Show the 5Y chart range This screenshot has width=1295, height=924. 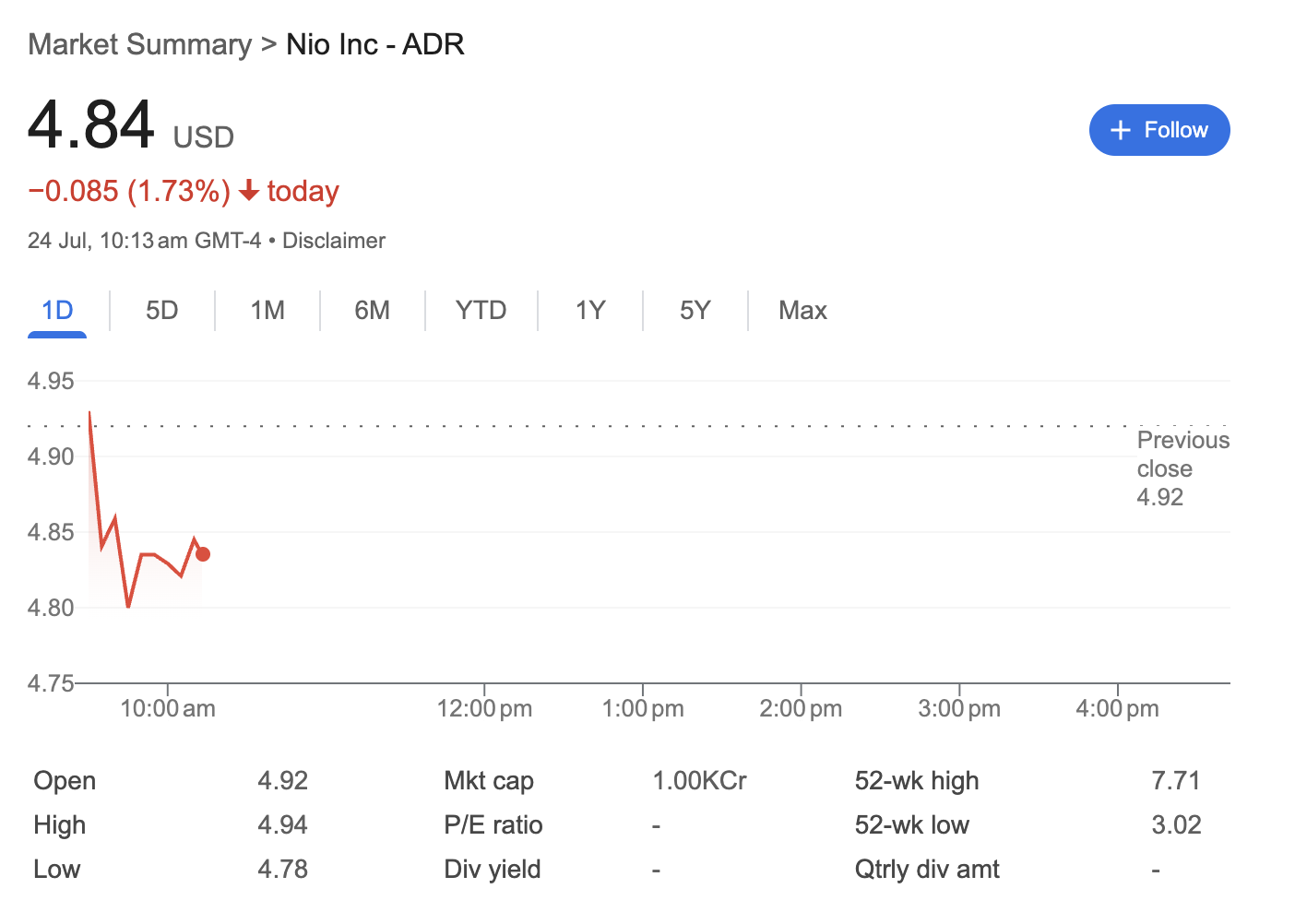click(695, 311)
